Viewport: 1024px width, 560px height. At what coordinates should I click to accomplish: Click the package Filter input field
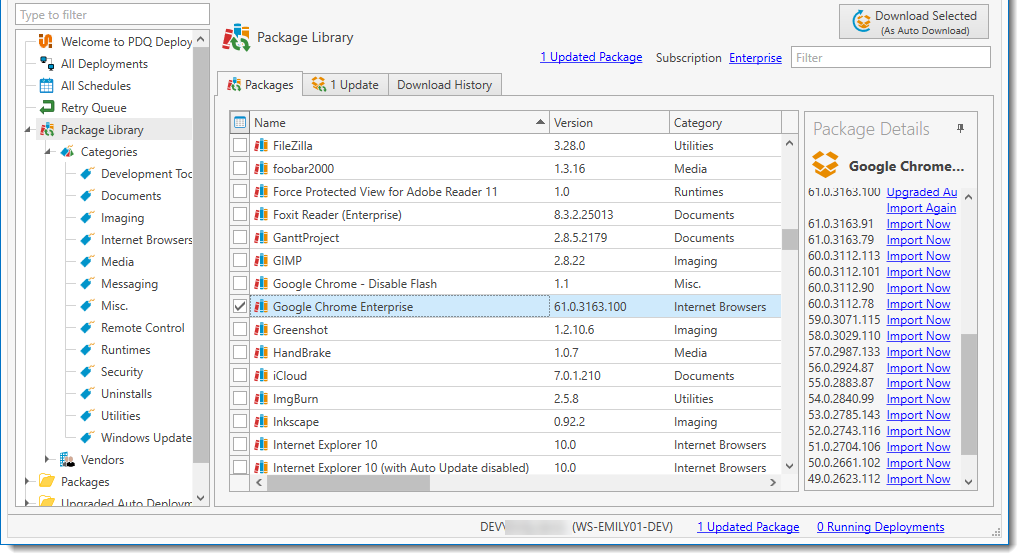coord(890,58)
